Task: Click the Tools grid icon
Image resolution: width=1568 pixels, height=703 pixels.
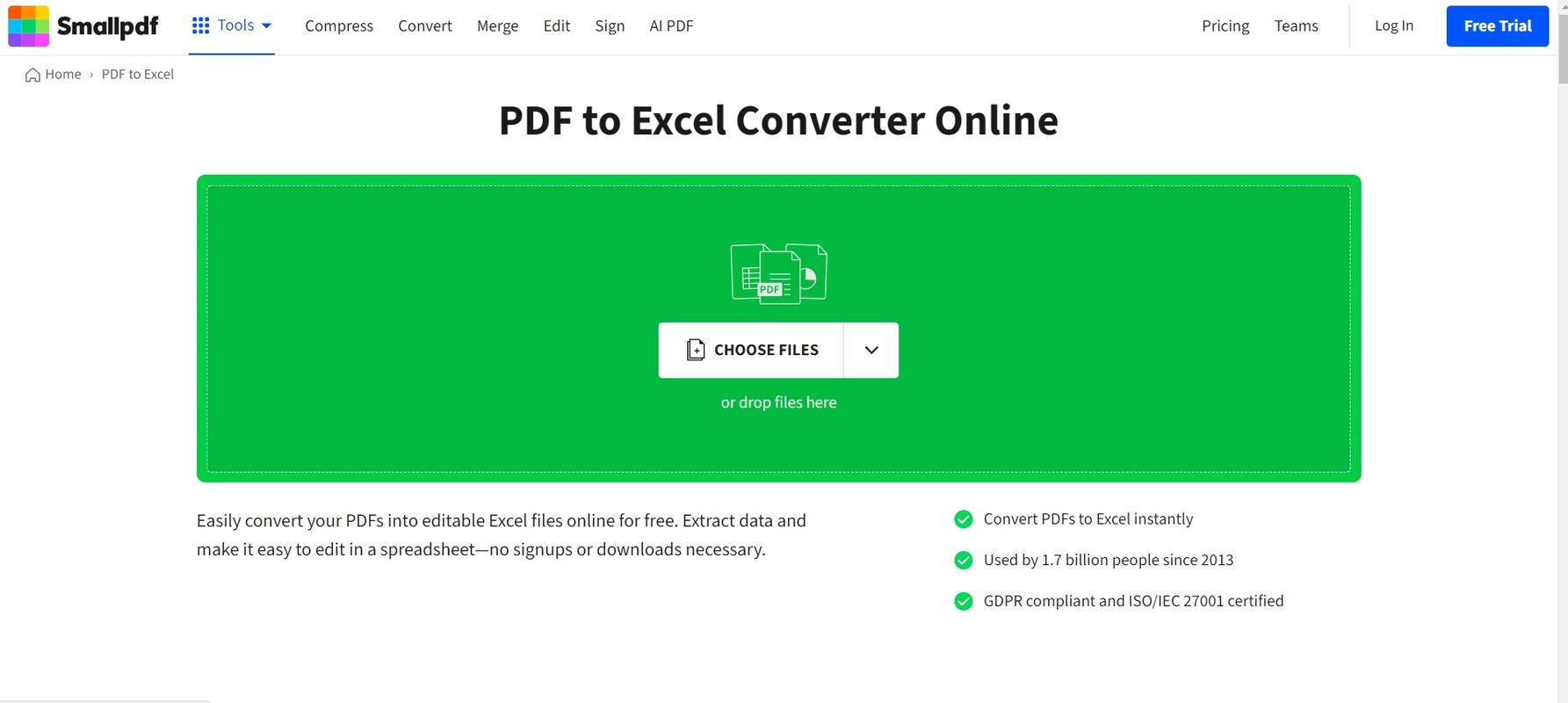Action: [x=200, y=25]
